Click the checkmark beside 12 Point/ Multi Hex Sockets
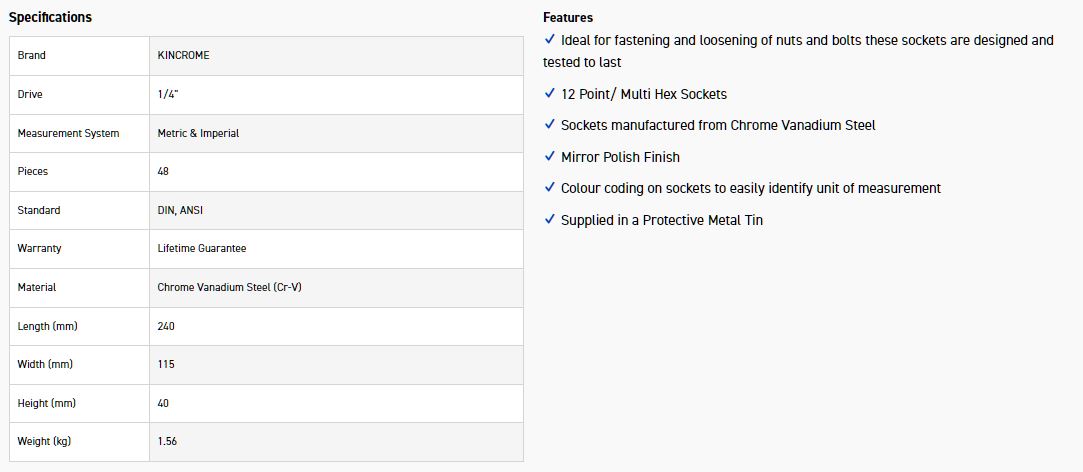 coord(549,93)
